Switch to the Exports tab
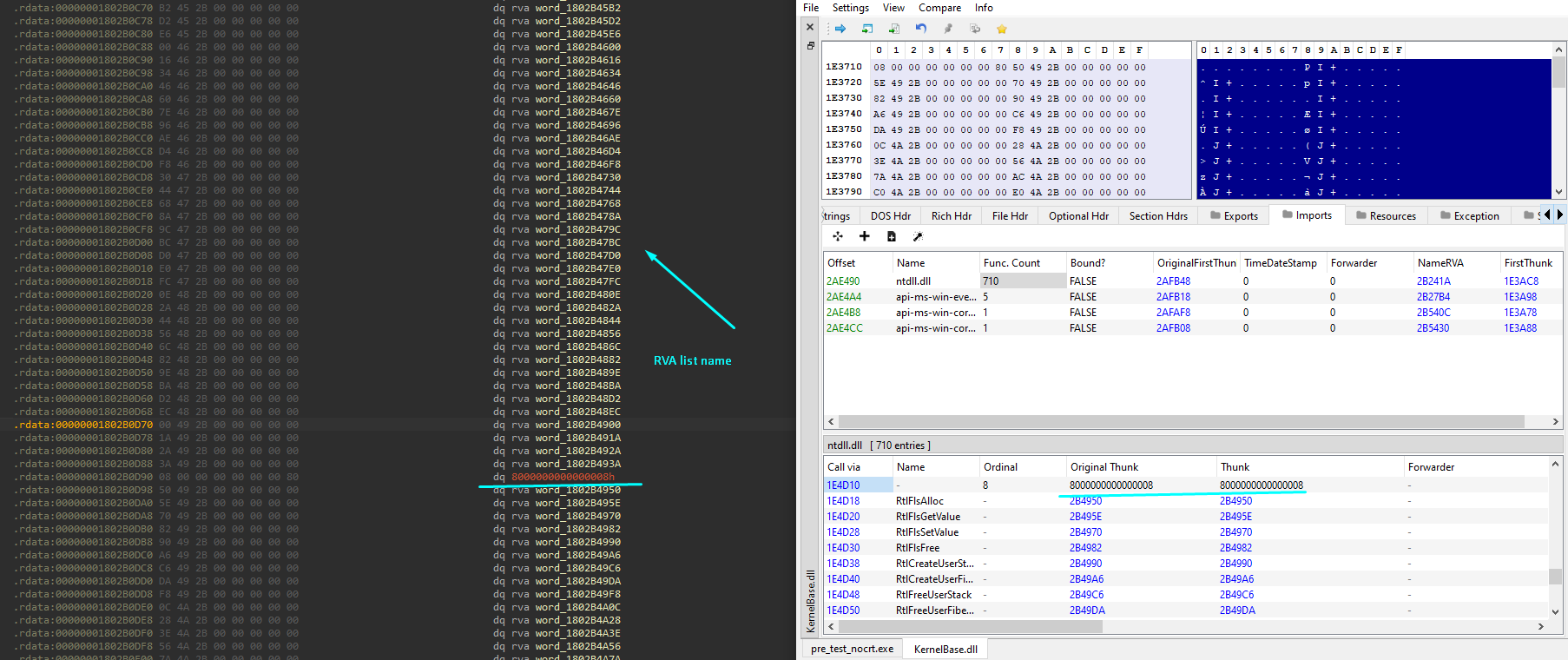This screenshot has width=1568, height=660. point(1234,216)
